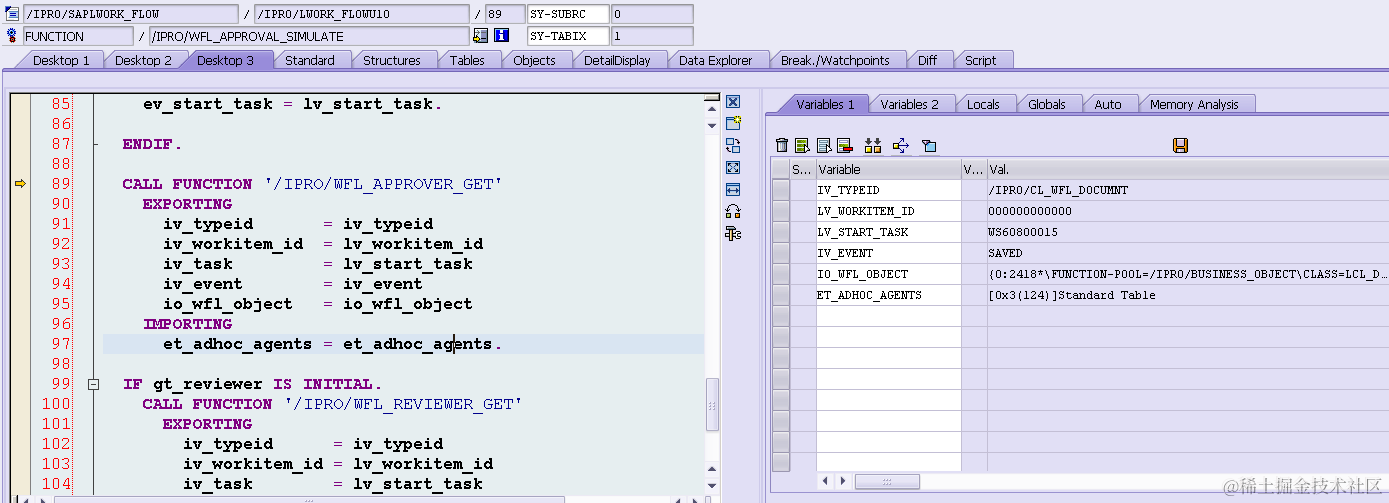Select the Variables 1 tab
This screenshot has width=1389, height=503.
825,104
